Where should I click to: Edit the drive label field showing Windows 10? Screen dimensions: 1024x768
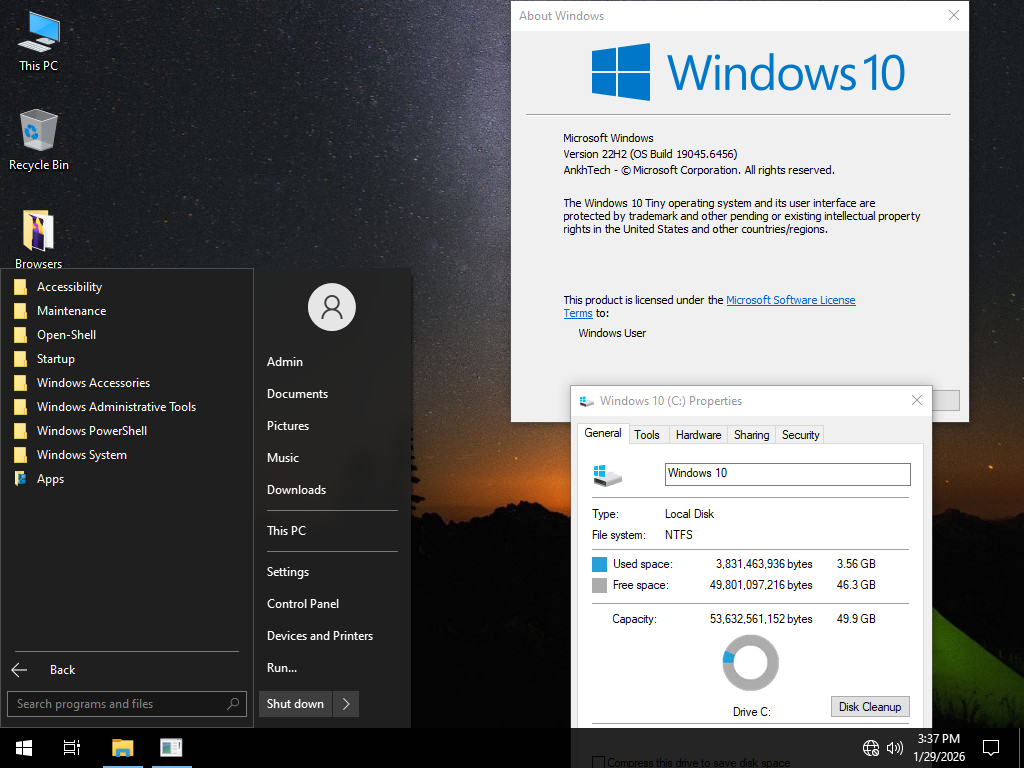(786, 473)
